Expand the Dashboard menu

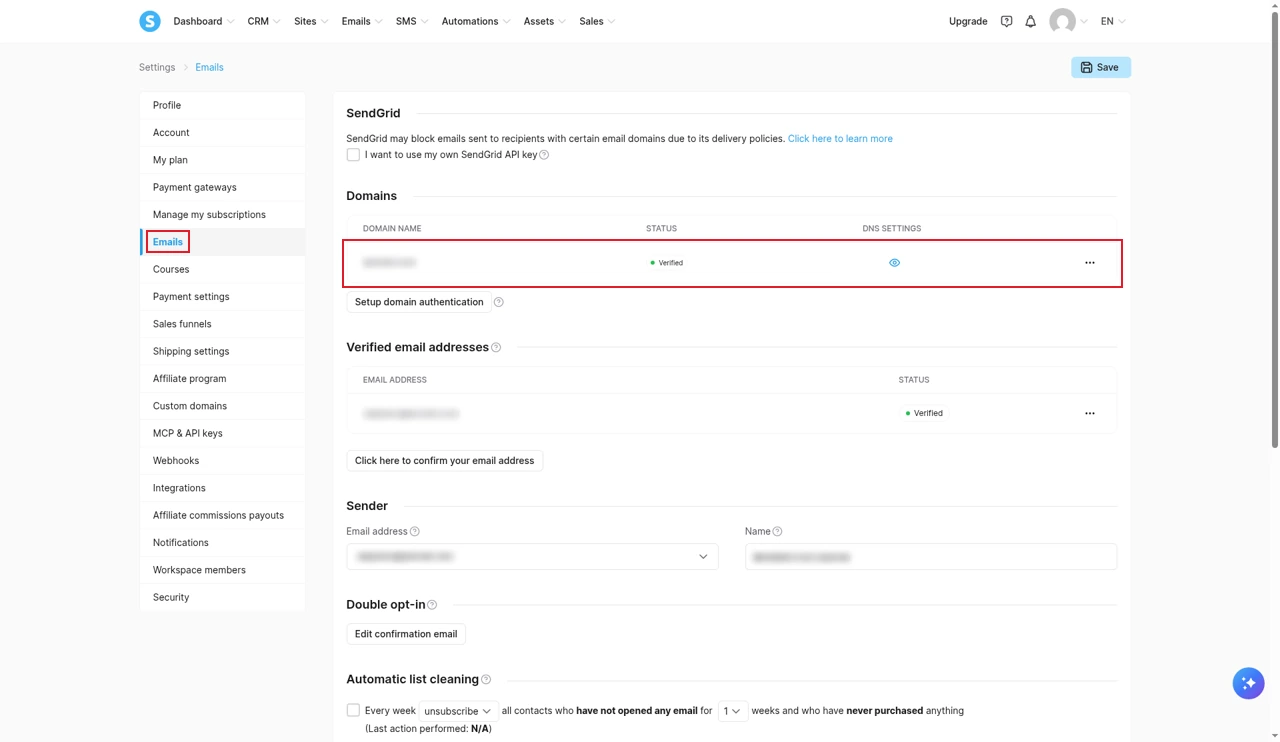tap(203, 21)
